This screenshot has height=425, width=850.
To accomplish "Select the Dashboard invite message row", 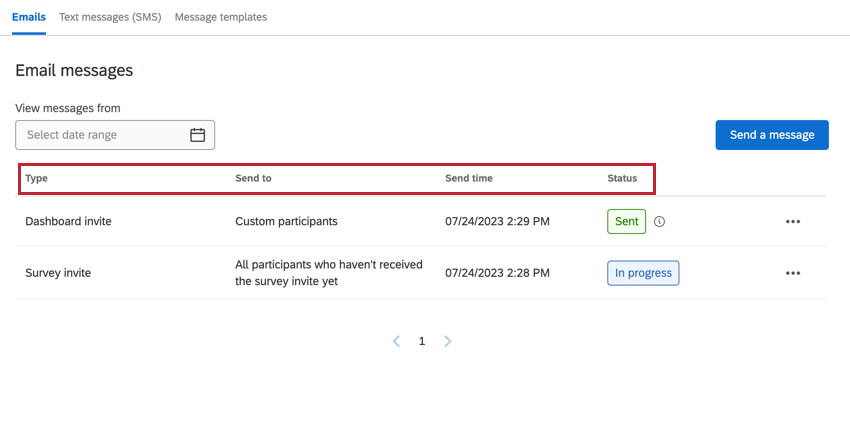I will click(x=68, y=222).
